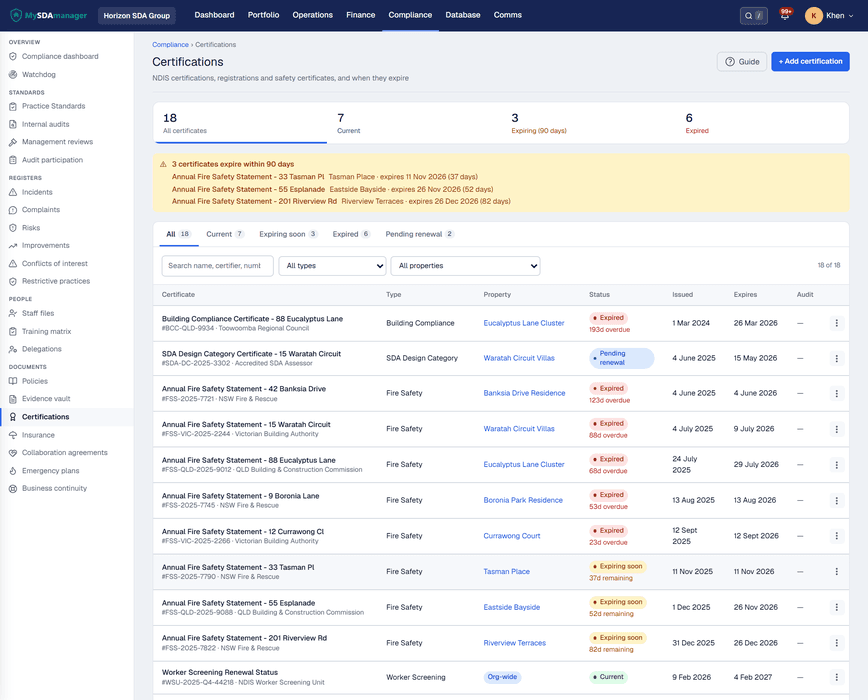Switch to the Expired tab with 6 count
Image resolution: width=868 pixels, height=700 pixels.
click(x=352, y=234)
